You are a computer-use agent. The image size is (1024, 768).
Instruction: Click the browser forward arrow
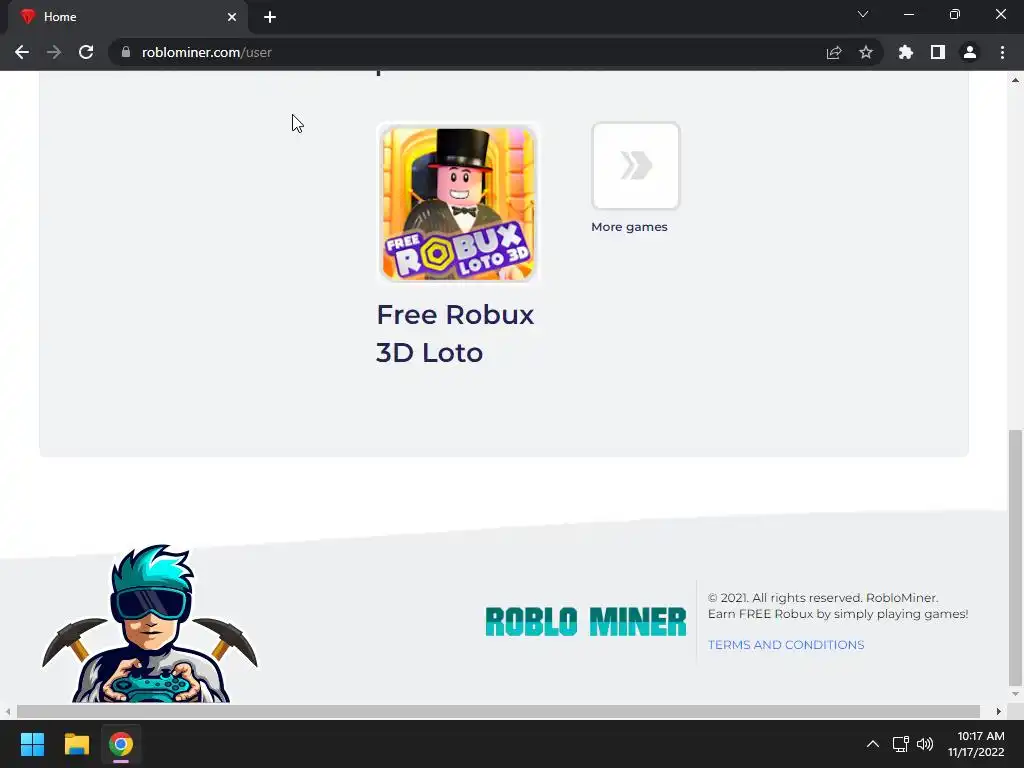54,52
